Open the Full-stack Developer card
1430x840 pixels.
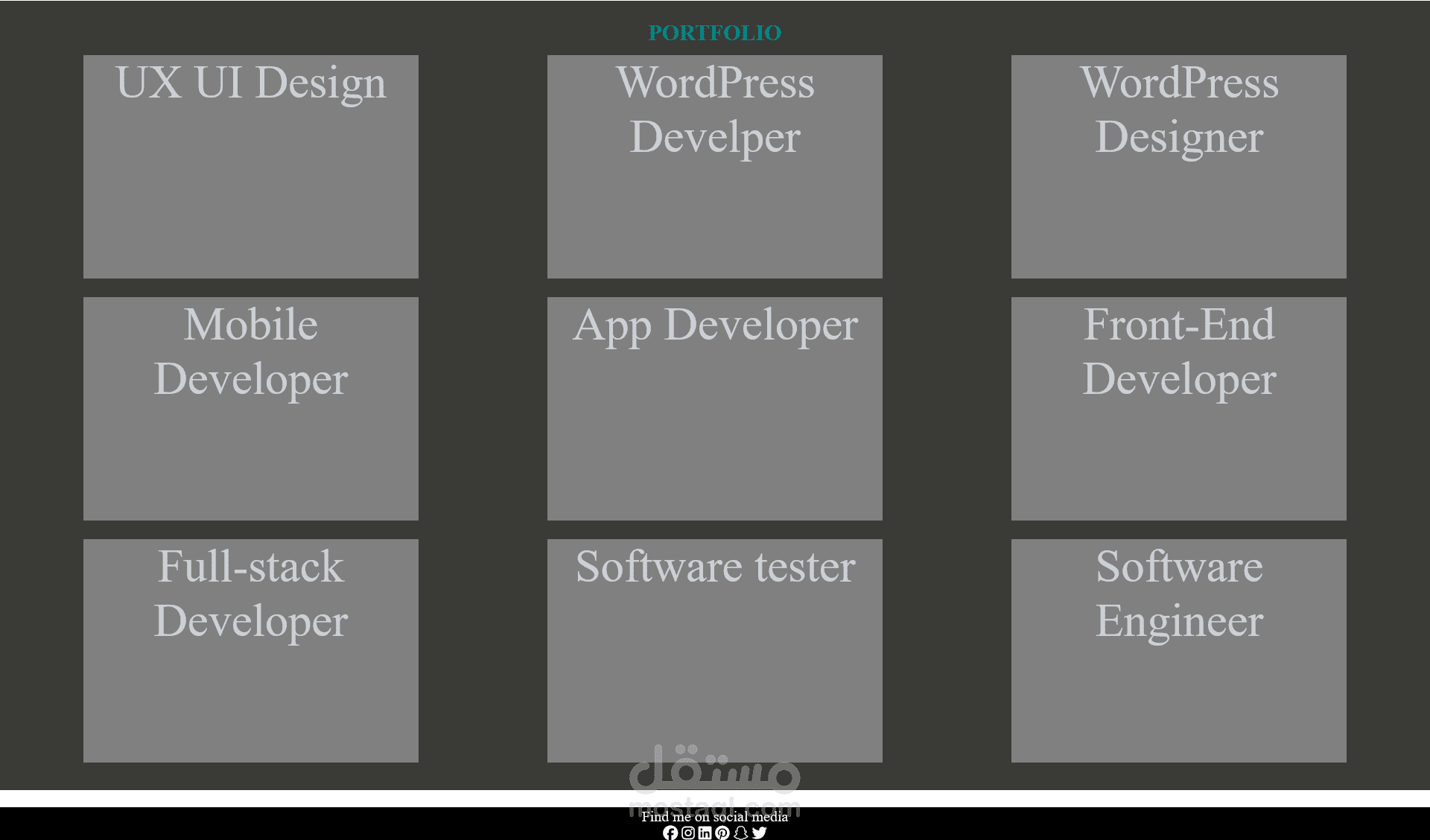[x=251, y=696]
